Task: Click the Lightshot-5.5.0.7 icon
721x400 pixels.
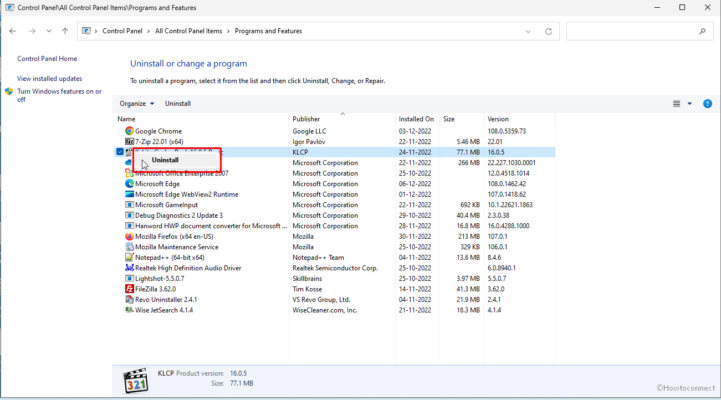Action: pyautogui.click(x=129, y=278)
